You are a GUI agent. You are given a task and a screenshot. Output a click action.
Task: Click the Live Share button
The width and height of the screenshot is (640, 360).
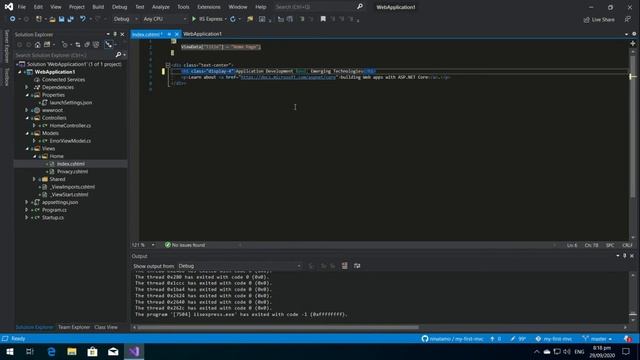coord(599,19)
